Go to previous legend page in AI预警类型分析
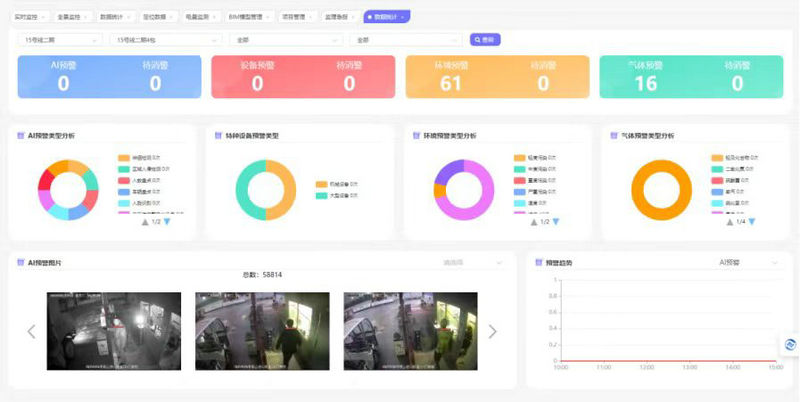This screenshot has height=402, width=800. (146, 222)
